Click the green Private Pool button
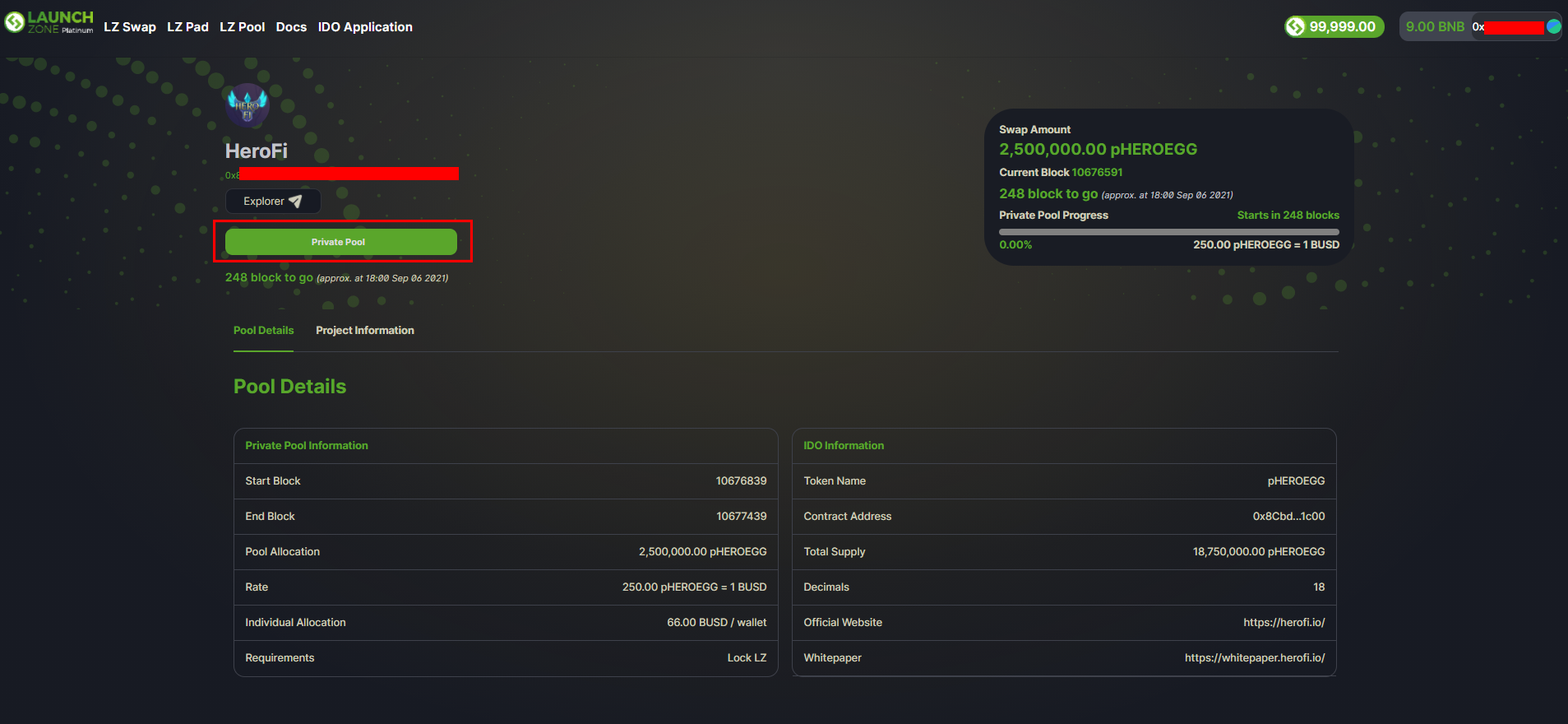 coord(341,242)
